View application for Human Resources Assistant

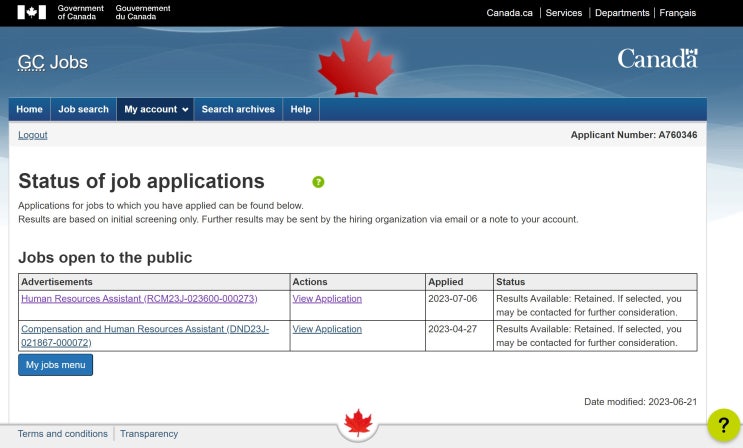[327, 299]
